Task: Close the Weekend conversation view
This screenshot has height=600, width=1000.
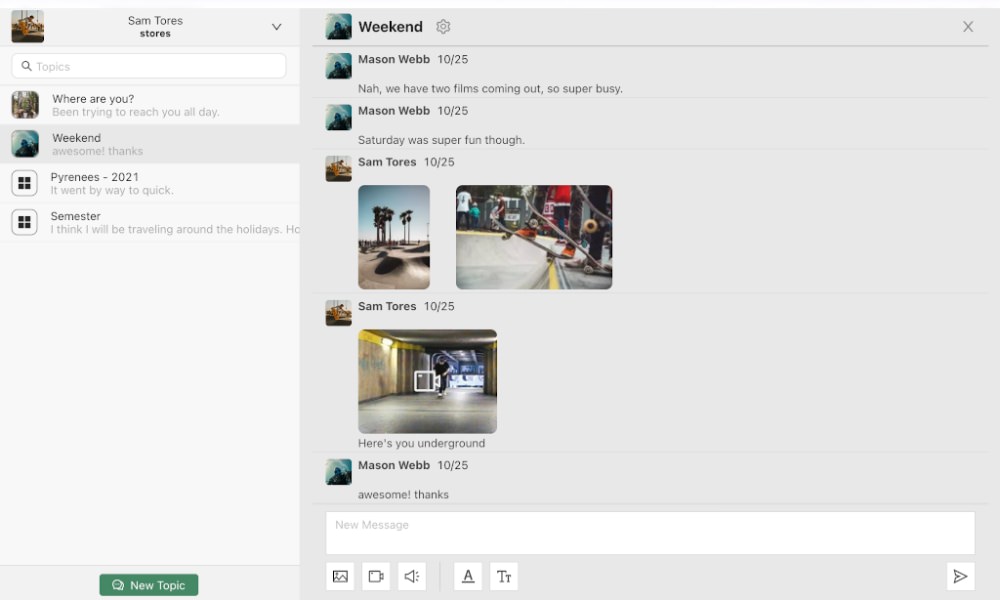Action: [x=967, y=27]
